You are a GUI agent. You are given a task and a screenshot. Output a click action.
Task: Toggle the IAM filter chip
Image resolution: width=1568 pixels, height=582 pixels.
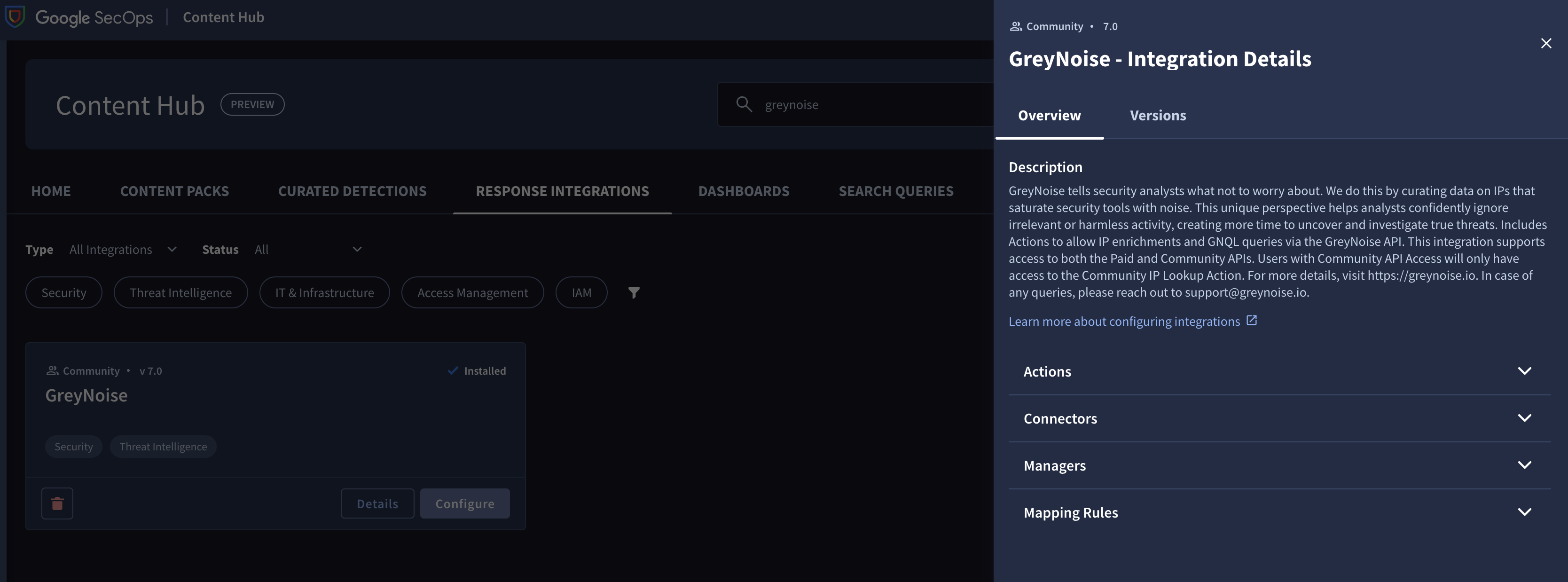(581, 293)
